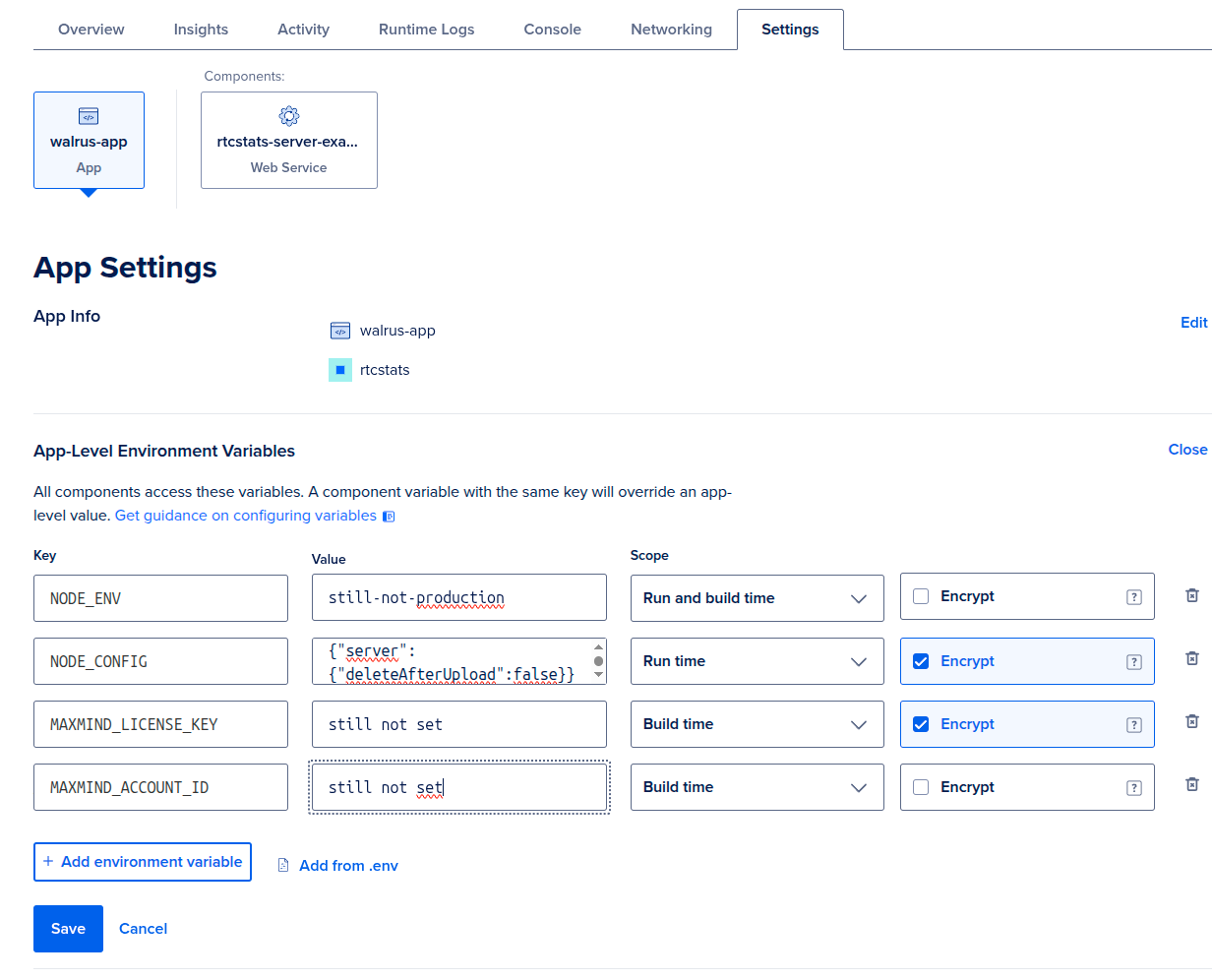Add a new environment variable
The image size is (1212, 980).
143,862
